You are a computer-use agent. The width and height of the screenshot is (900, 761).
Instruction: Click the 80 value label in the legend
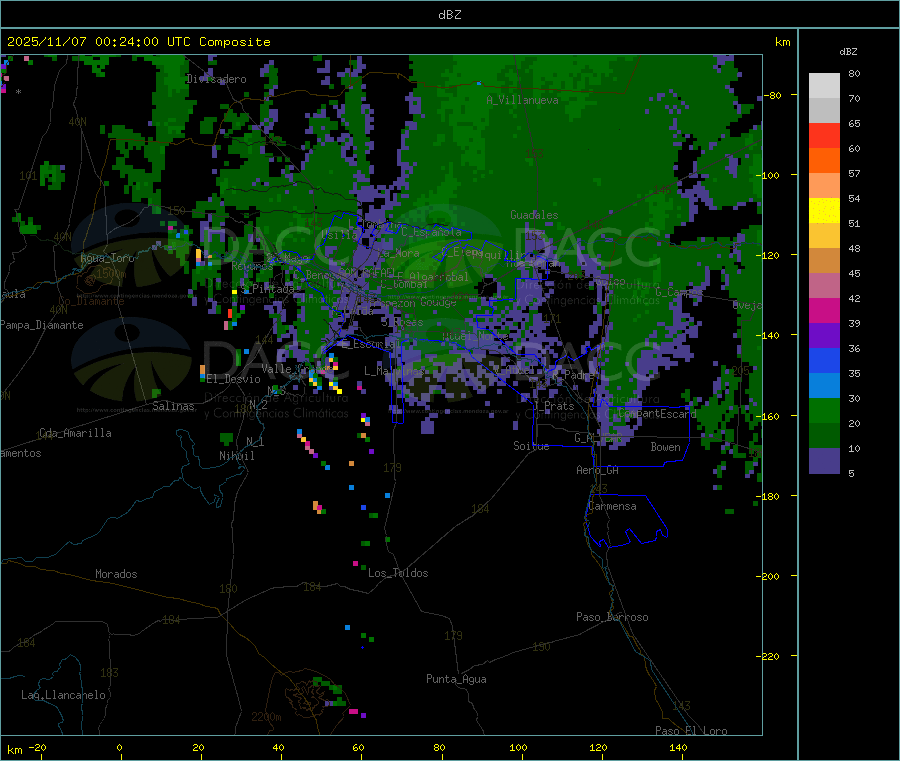pos(854,73)
